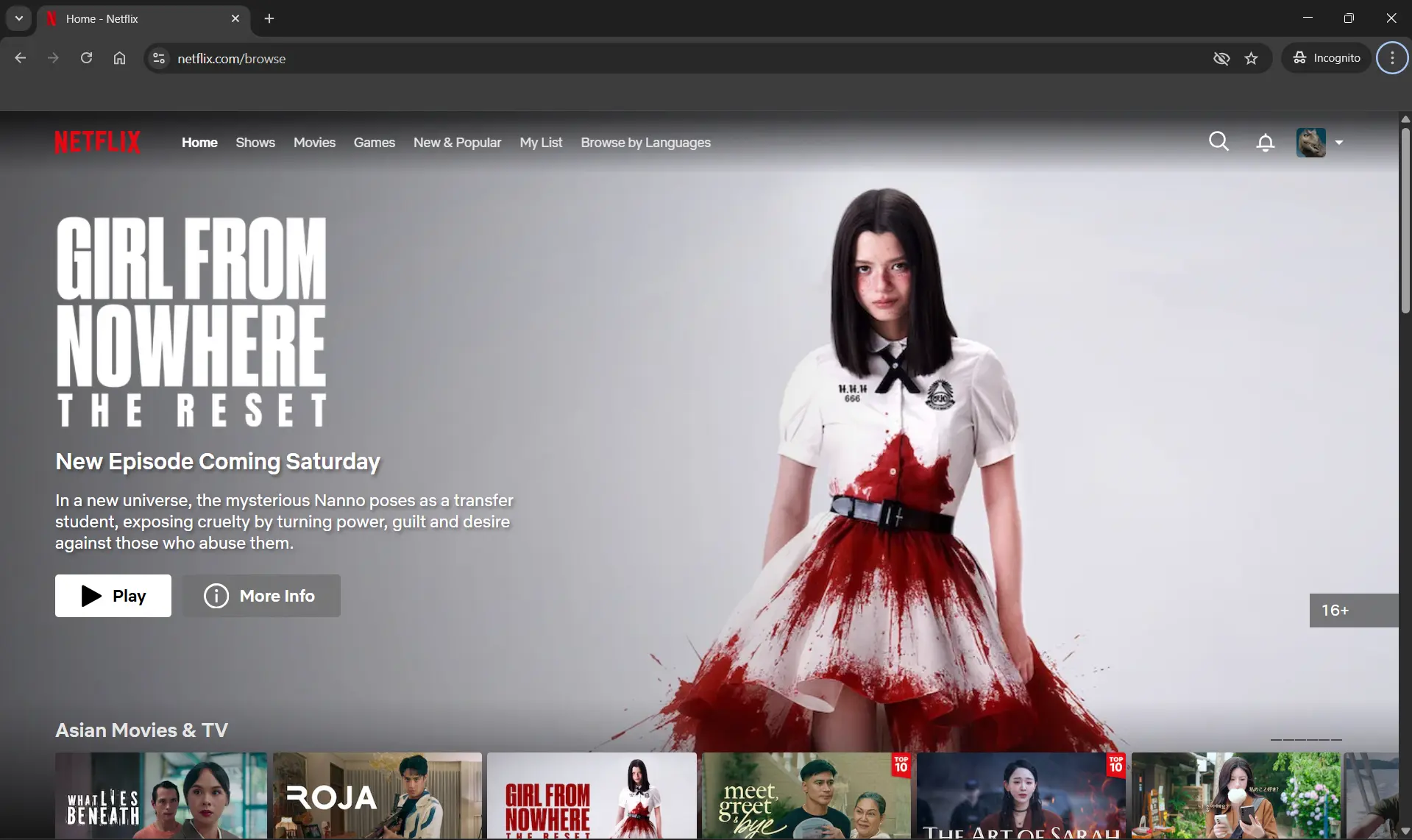Open the thumbnail with woman holding phone
Viewport: 1412px width, 840px height.
coord(1236,796)
